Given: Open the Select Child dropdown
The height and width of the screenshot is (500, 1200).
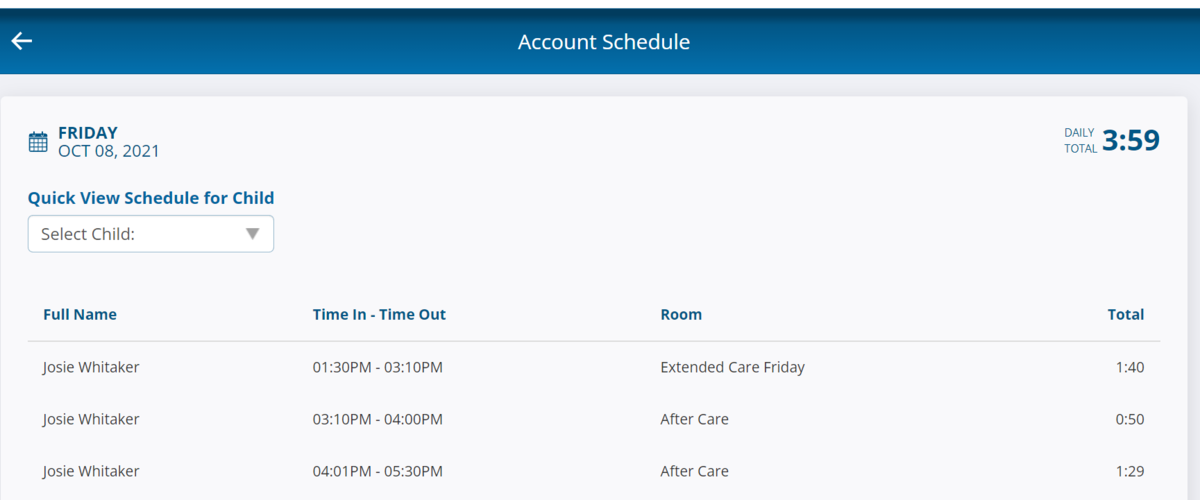Looking at the screenshot, I should pyautogui.click(x=150, y=234).
